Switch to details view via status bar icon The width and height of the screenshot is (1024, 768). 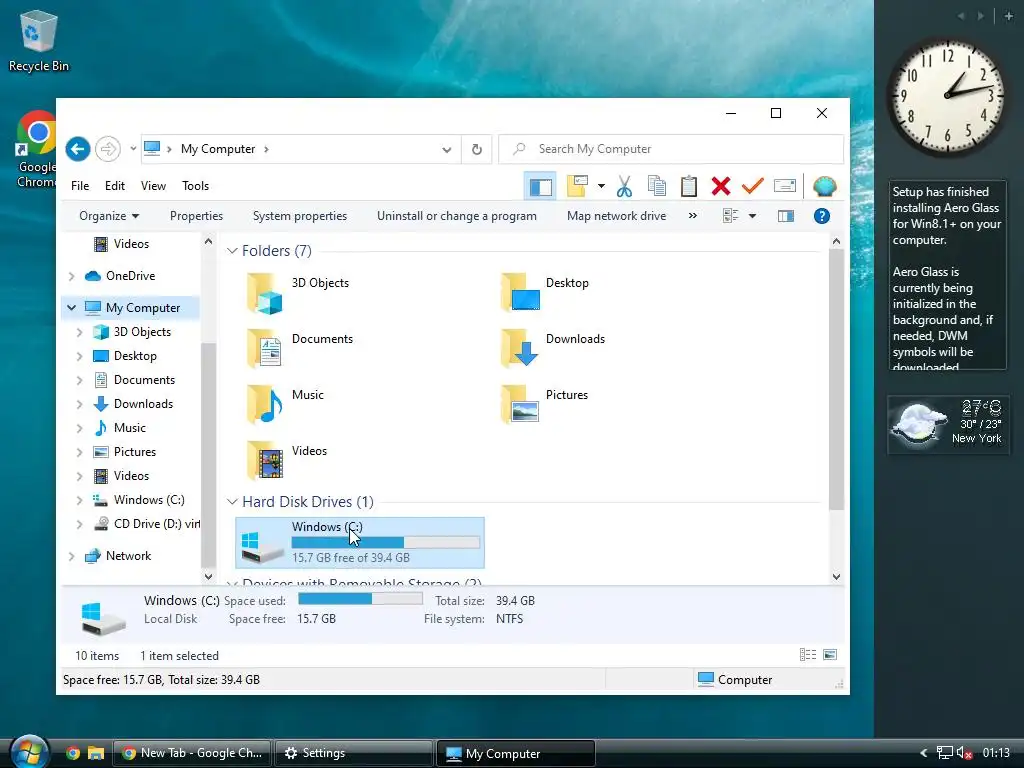808,655
